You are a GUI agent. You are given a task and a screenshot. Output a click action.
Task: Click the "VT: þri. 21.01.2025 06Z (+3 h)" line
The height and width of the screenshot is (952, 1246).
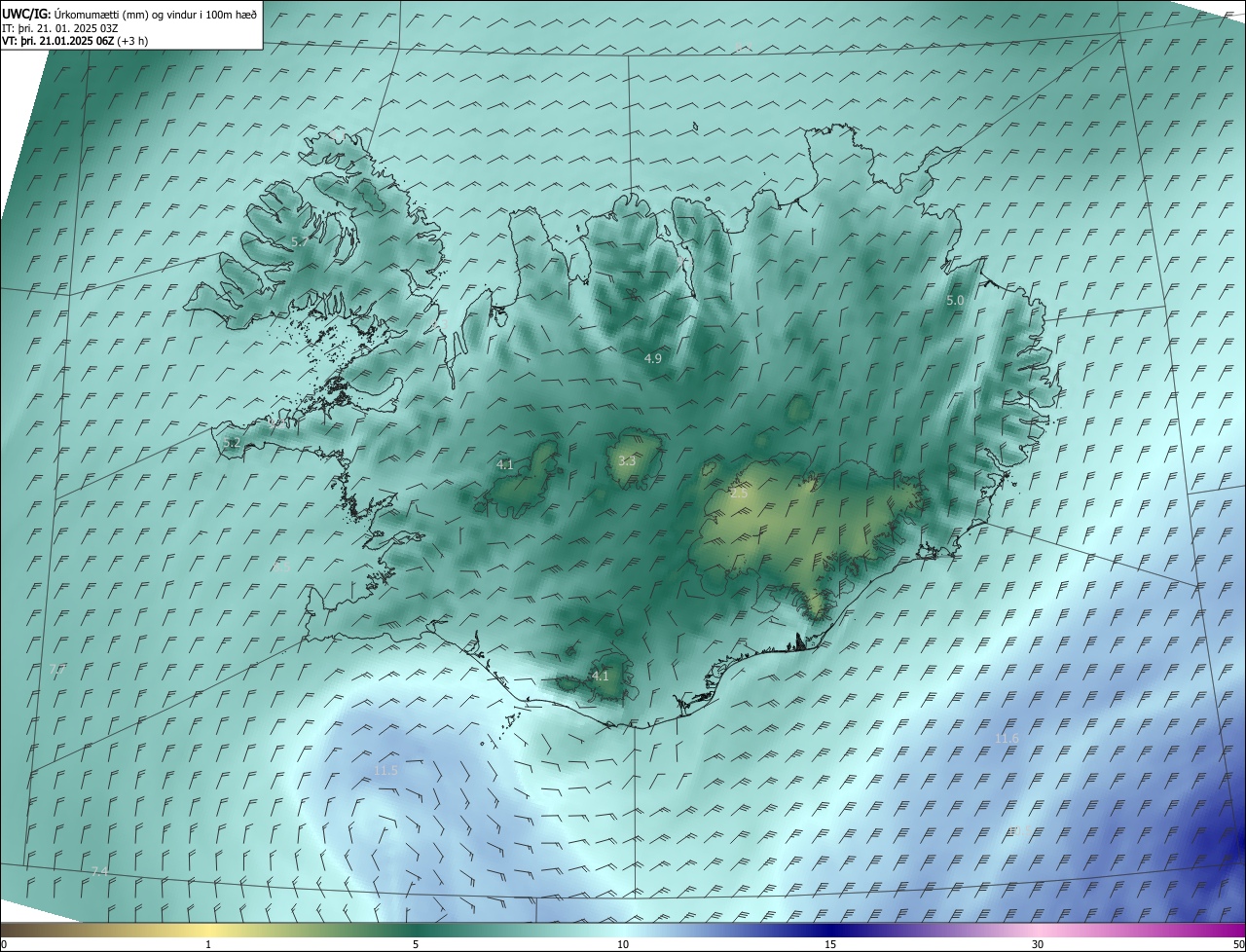coord(74,41)
